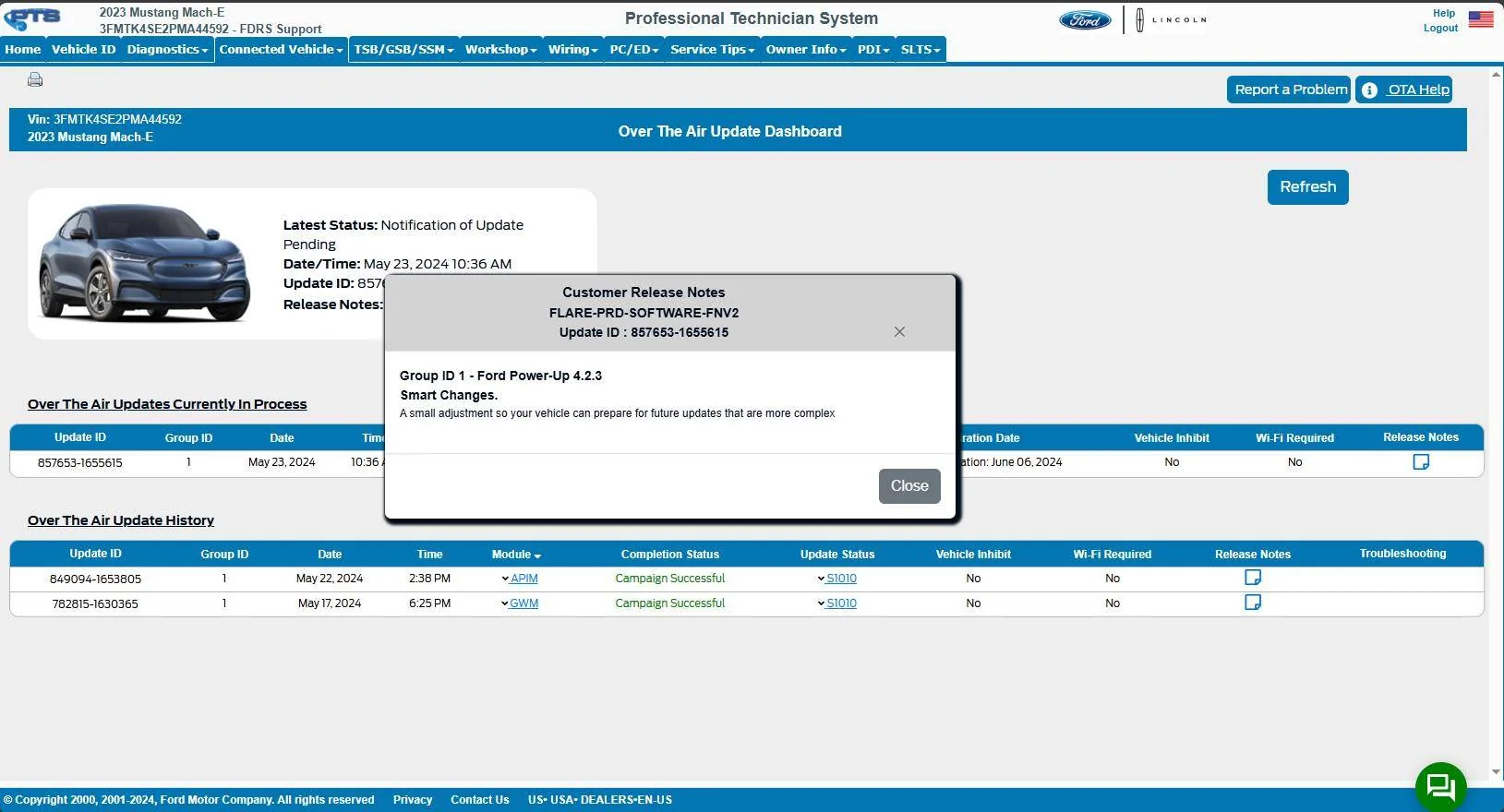Click the scrollbar up arrow
Viewport: 1504px width, 812px height.
[x=1496, y=75]
